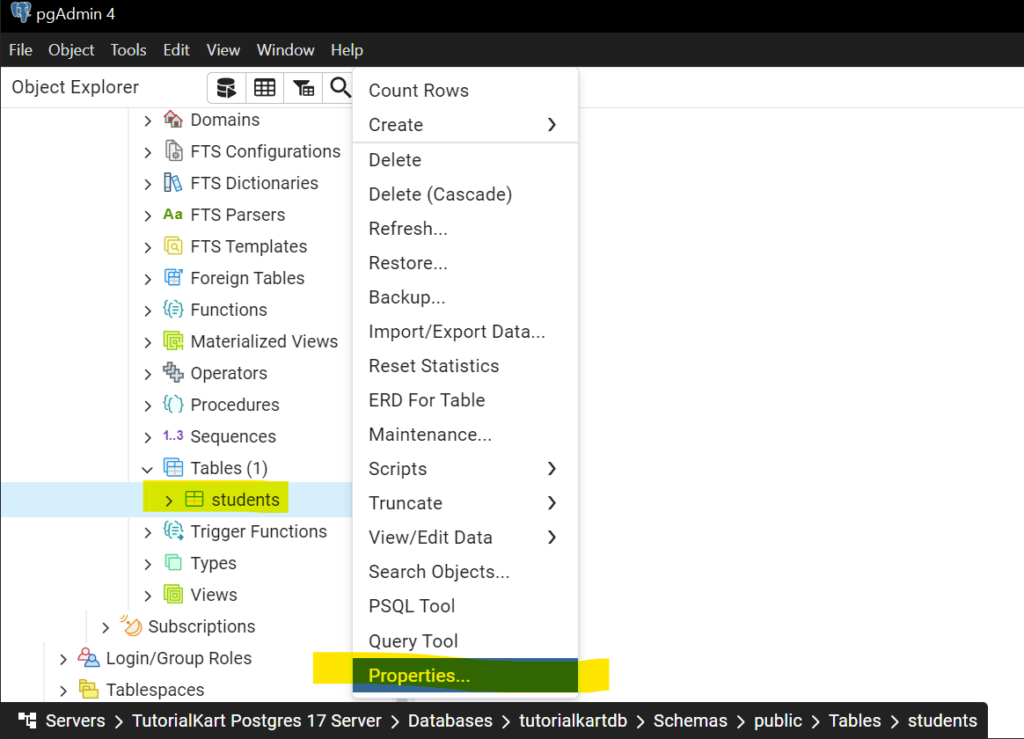Click the Trigger Functions node icon
This screenshot has width=1024, height=739.
pyautogui.click(x=173, y=531)
